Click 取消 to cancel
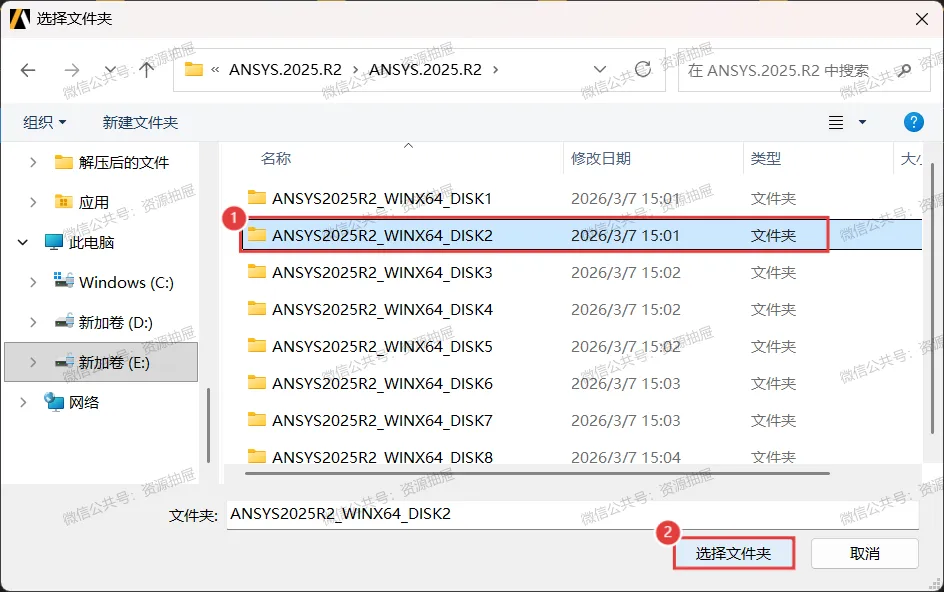Image resolution: width=944 pixels, height=592 pixels. tap(865, 553)
